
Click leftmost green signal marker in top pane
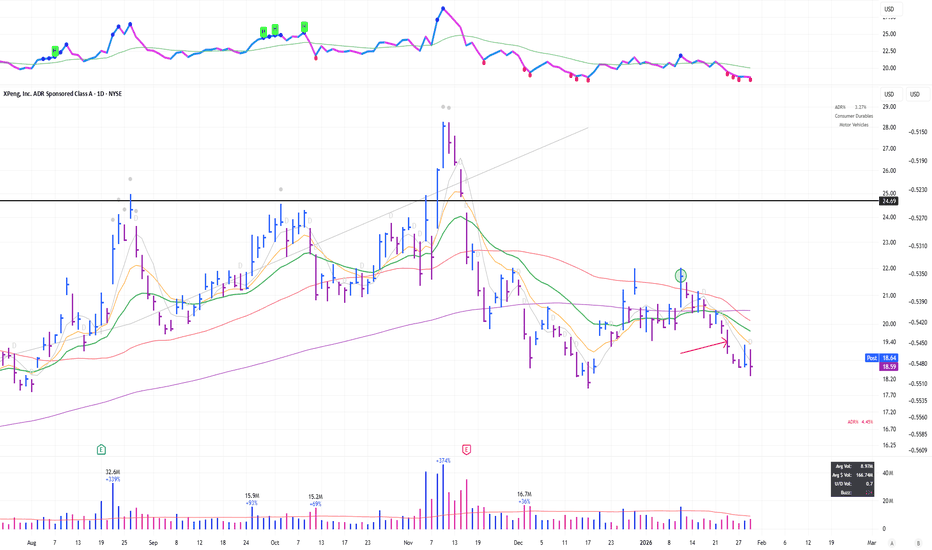pyautogui.click(x=55, y=51)
